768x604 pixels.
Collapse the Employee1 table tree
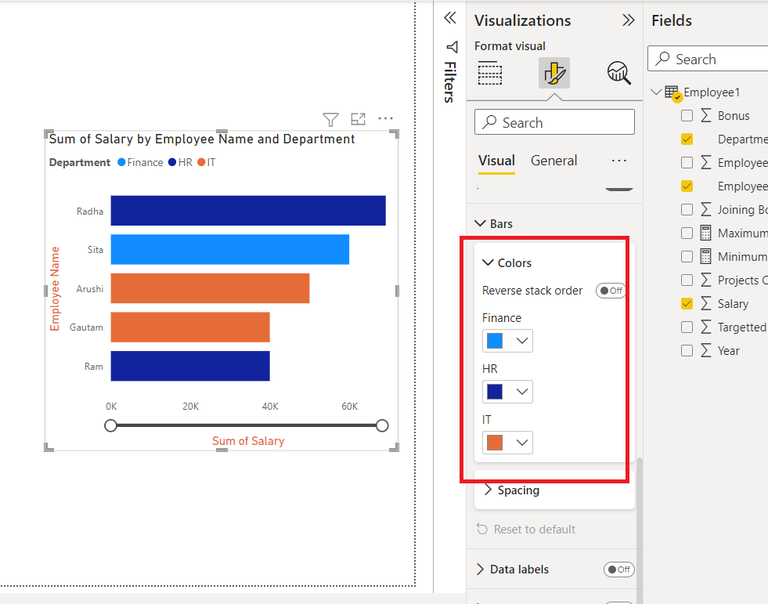coord(656,92)
